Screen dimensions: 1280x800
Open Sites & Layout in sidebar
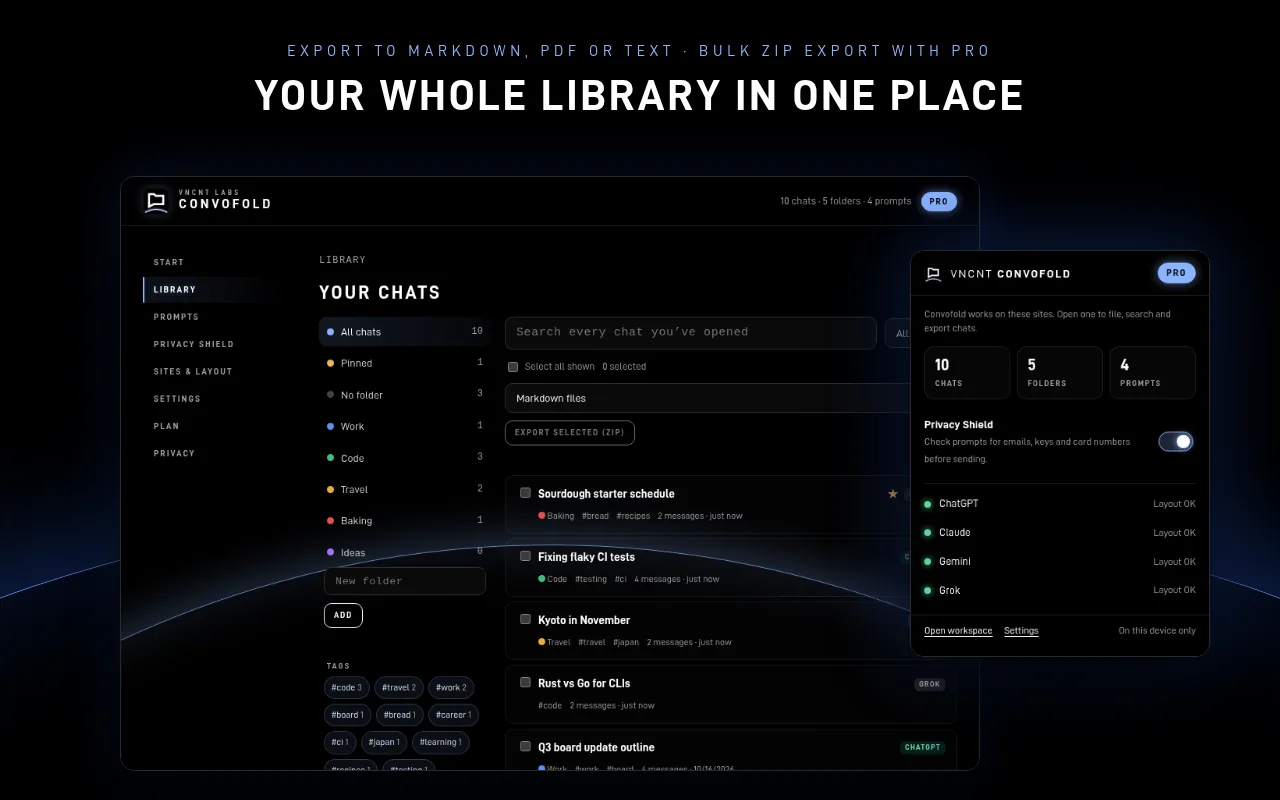[193, 371]
